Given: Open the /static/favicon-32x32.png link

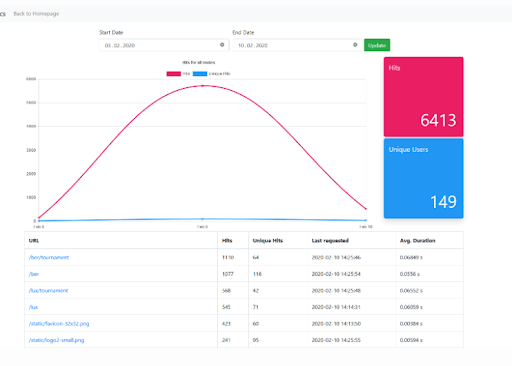Looking at the screenshot, I should pos(59,324).
